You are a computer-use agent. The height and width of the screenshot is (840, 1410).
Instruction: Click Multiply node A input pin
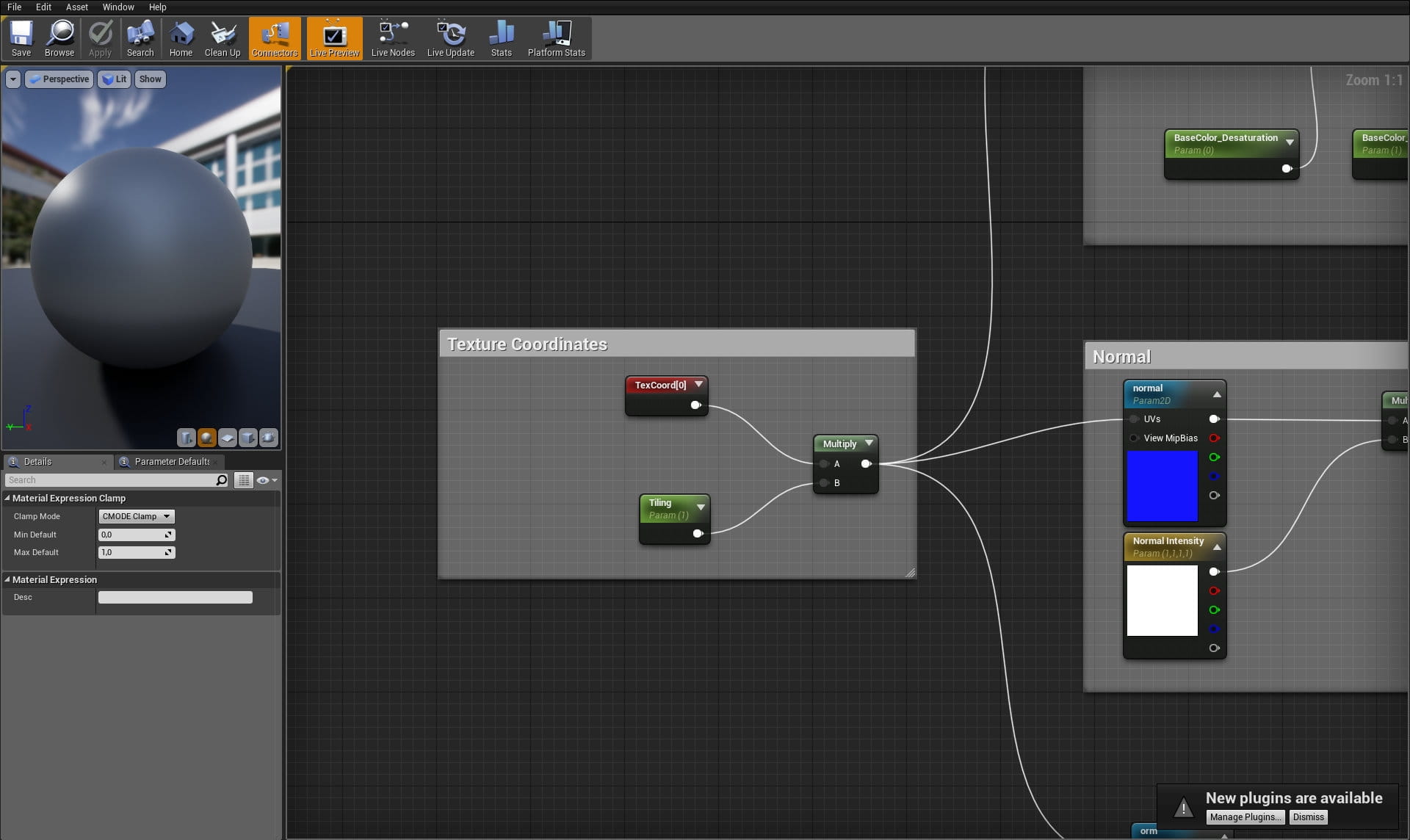[824, 463]
